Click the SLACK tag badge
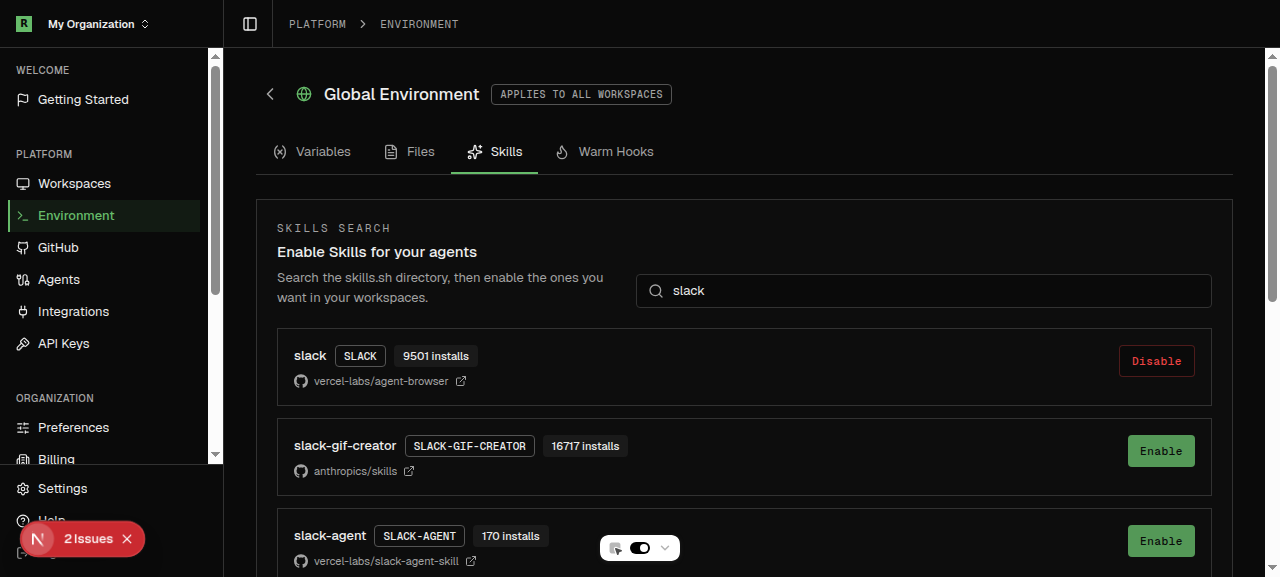 360,356
